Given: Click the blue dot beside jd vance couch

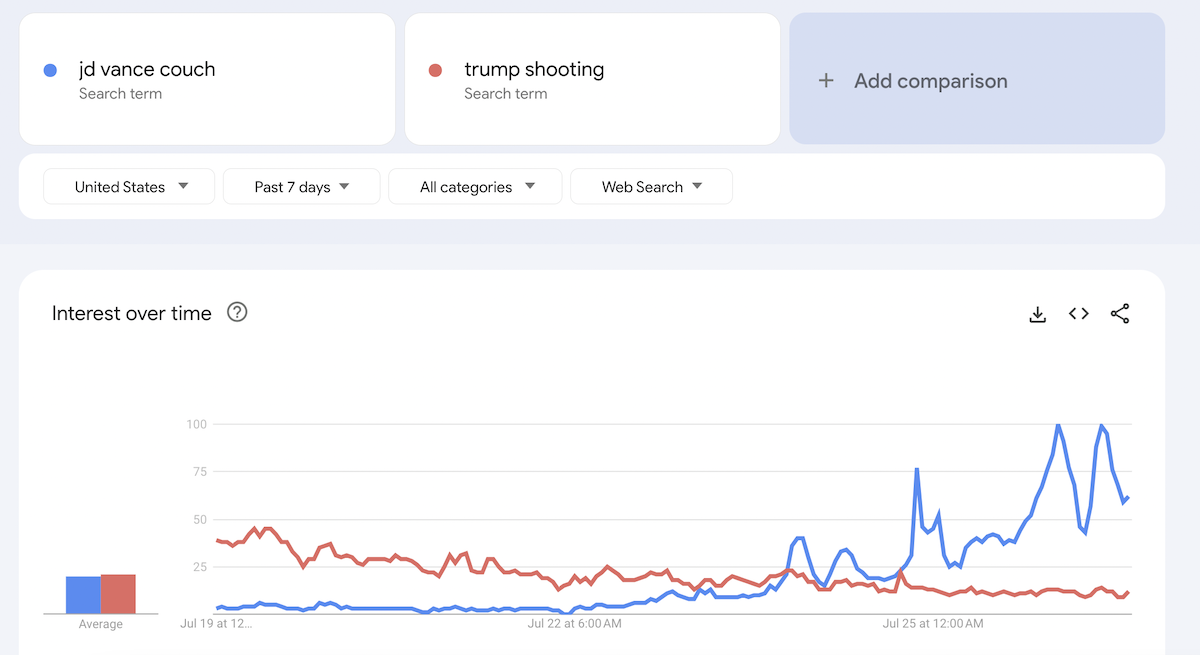Looking at the screenshot, I should (50, 70).
